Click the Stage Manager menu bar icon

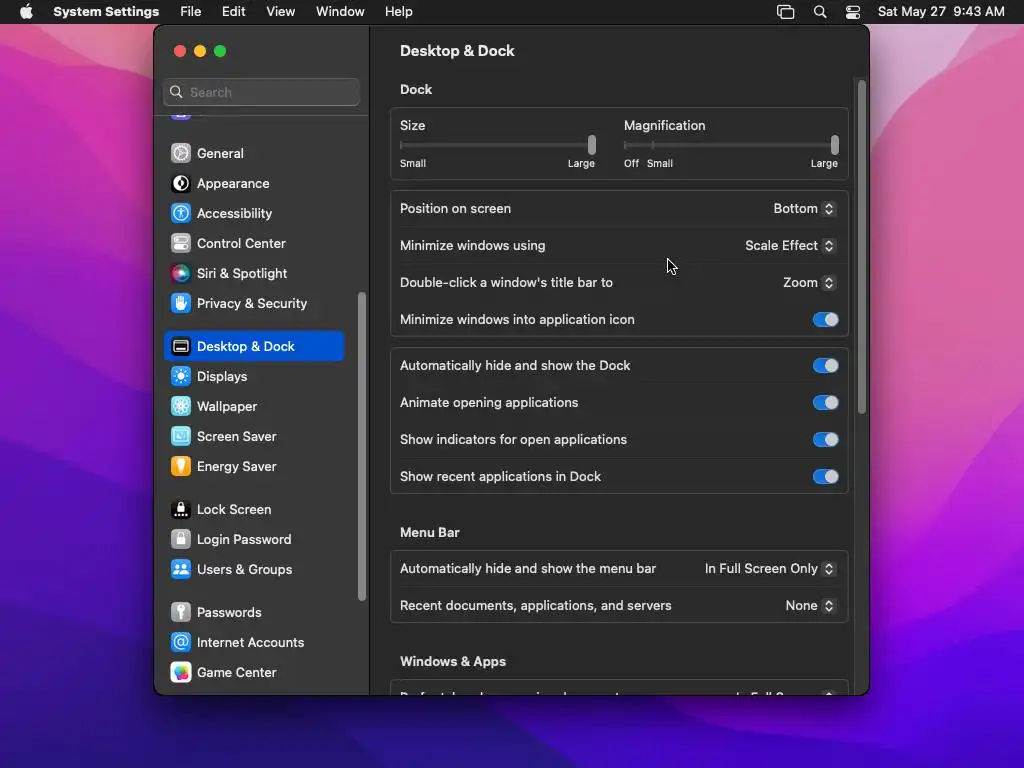pyautogui.click(x=786, y=12)
